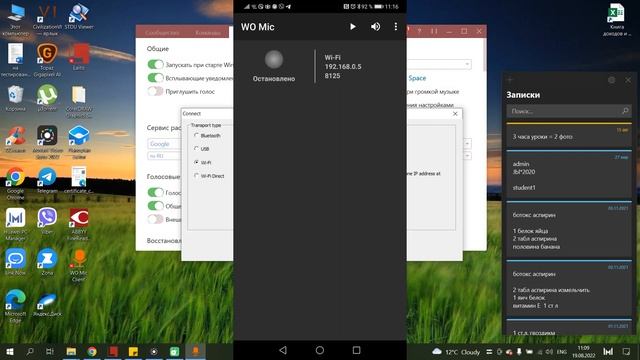This screenshot has height=360, width=640.
Task: Click the taskbar clock showing 11:09
Action: click(x=583, y=352)
